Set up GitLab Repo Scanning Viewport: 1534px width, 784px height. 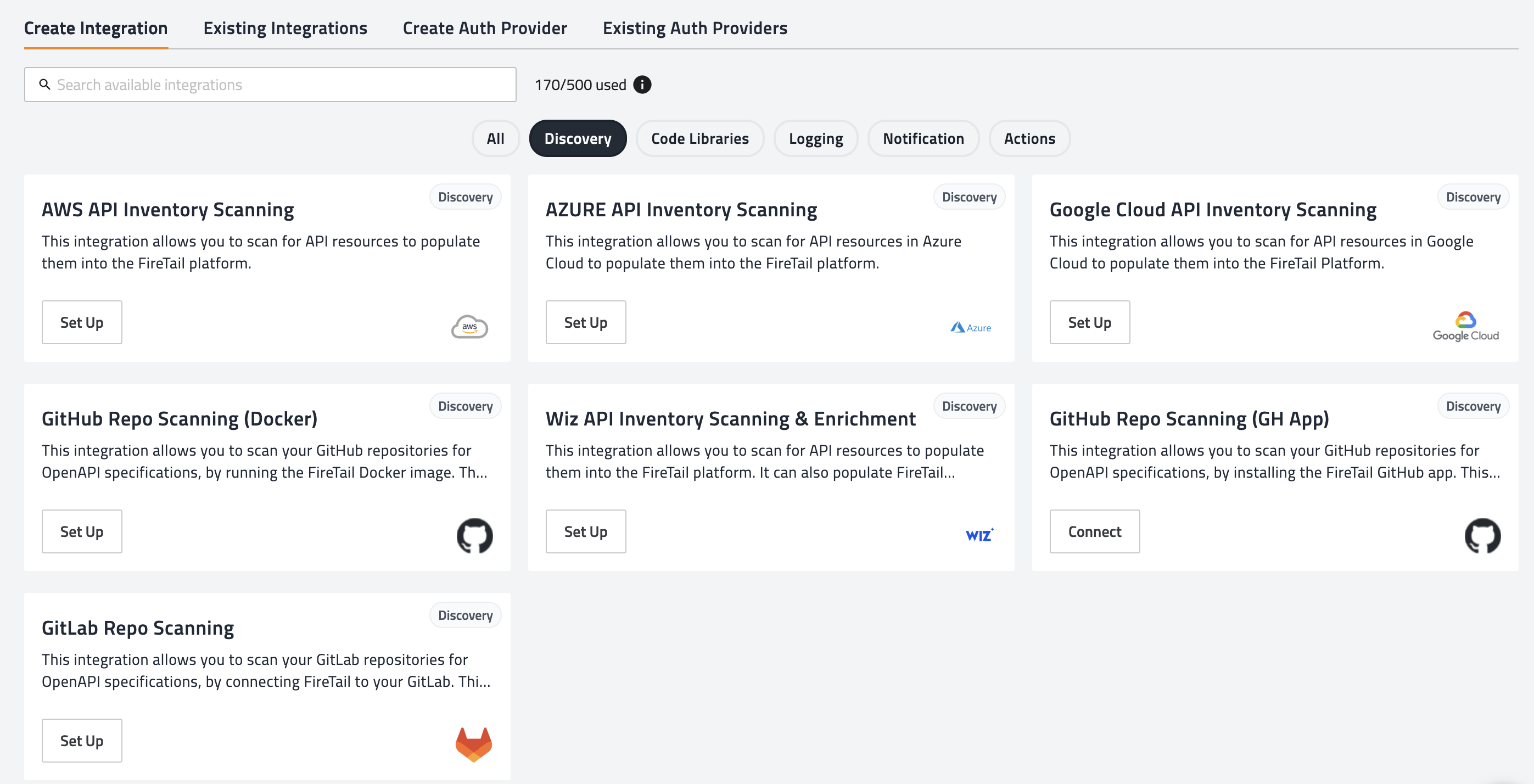[x=82, y=740]
